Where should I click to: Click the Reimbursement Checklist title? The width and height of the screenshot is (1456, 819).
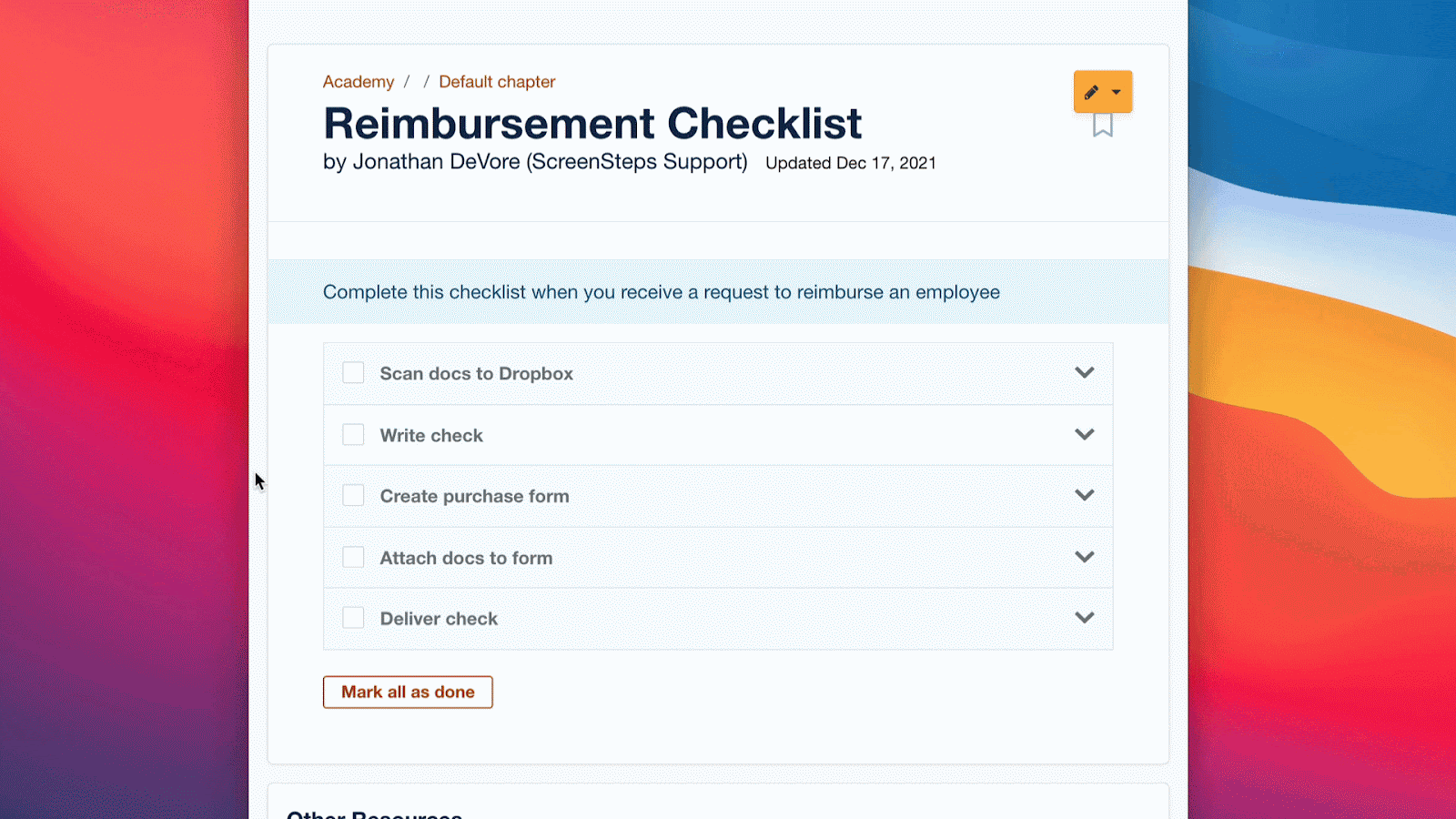click(592, 124)
